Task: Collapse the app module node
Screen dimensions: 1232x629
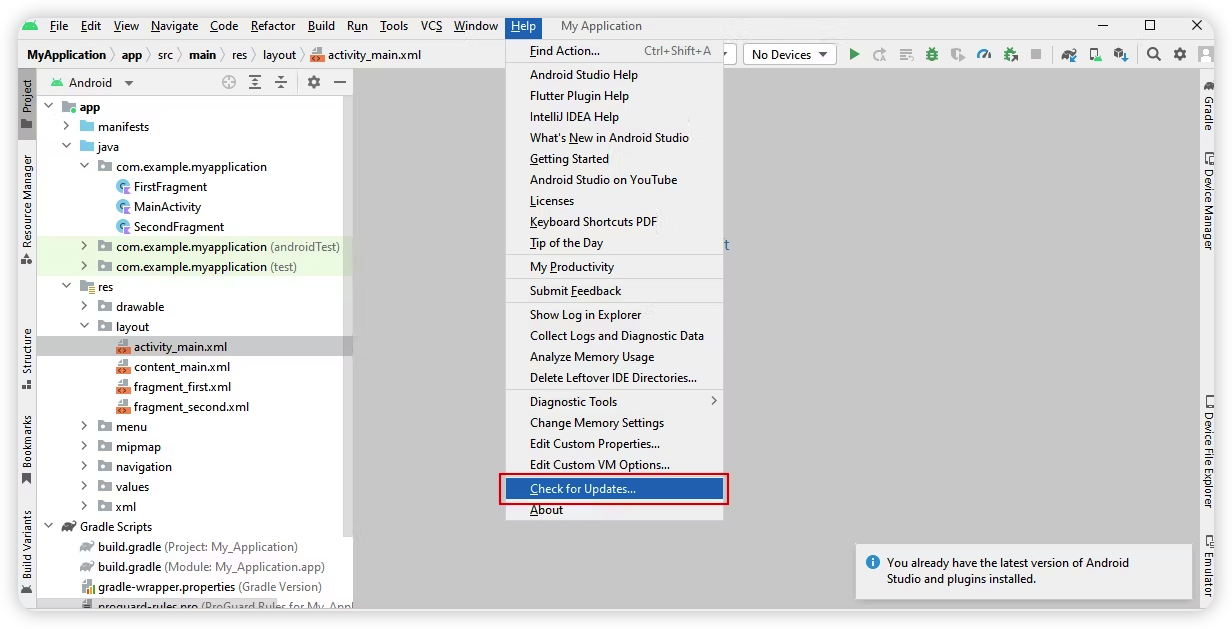Action: pyautogui.click(x=48, y=106)
